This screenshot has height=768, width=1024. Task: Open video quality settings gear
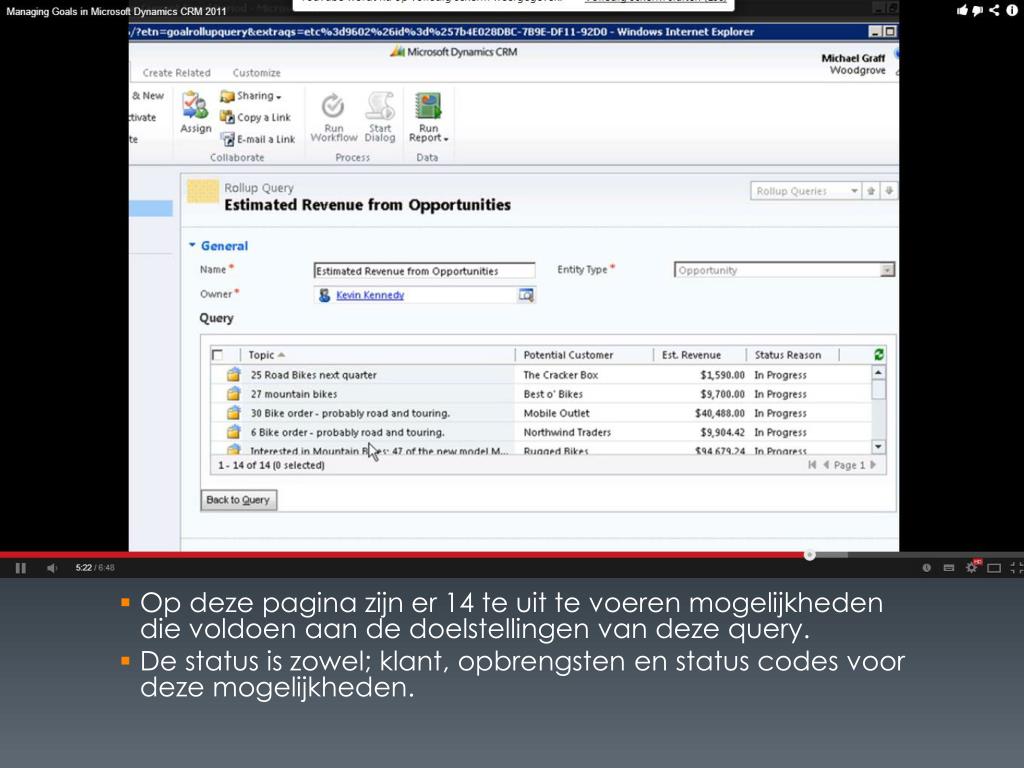point(972,568)
